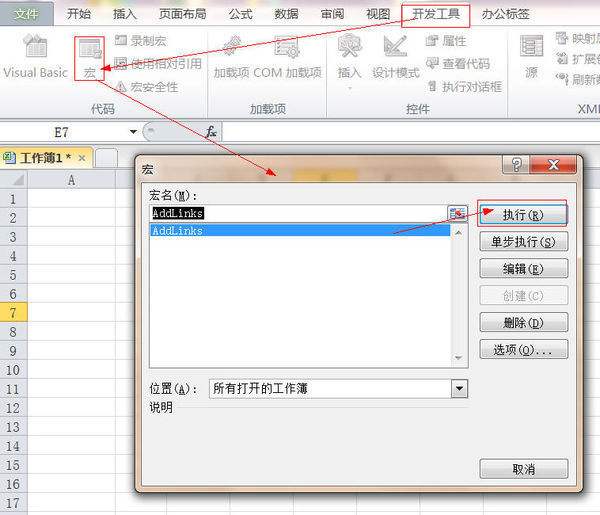Close the 宏 macro dialog
The width and height of the screenshot is (600, 515).
pyautogui.click(x=553, y=165)
